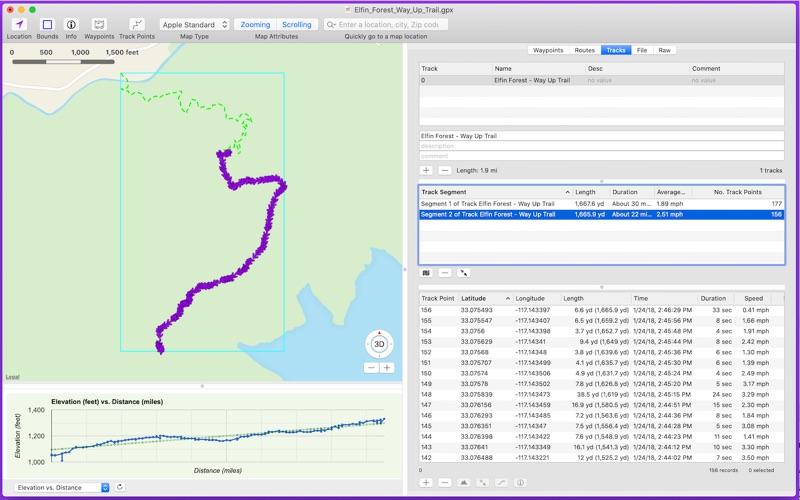Click the info icon below track points table
This screenshot has width=800, height=500.
(x=520, y=483)
